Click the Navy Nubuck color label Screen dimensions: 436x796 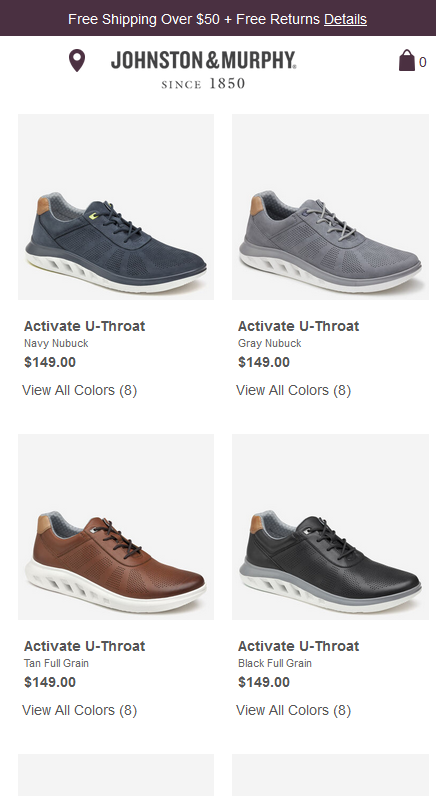tap(56, 343)
